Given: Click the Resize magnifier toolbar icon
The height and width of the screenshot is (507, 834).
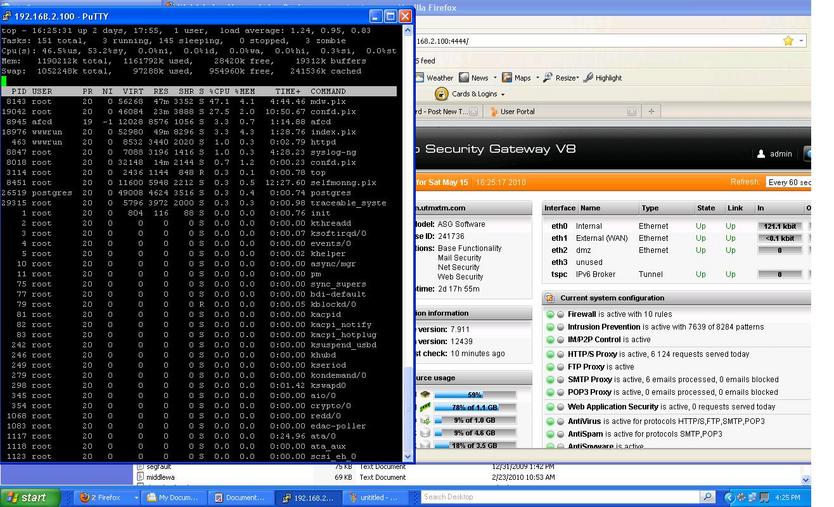Looking at the screenshot, I should pos(548,78).
